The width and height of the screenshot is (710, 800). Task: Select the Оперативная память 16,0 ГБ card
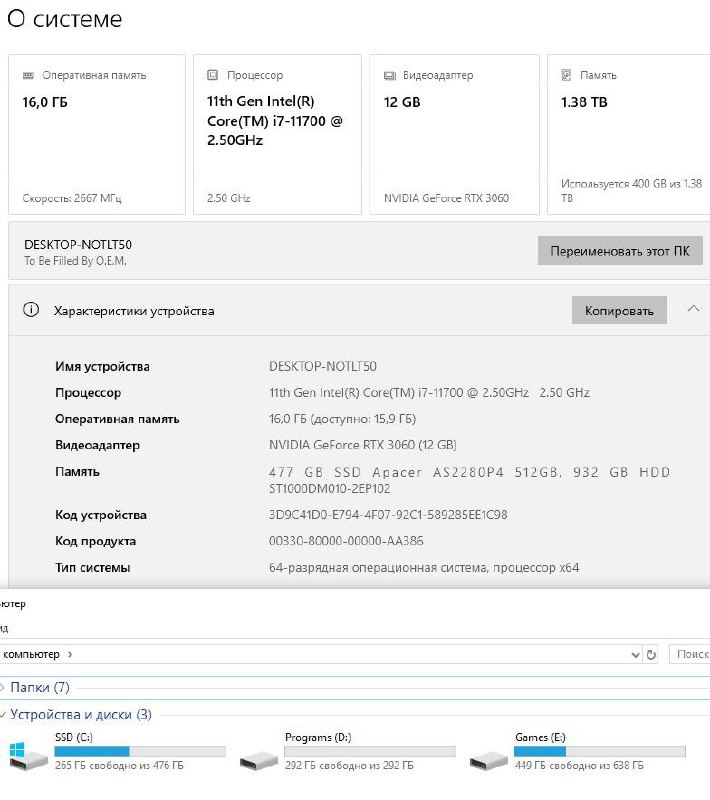click(97, 135)
